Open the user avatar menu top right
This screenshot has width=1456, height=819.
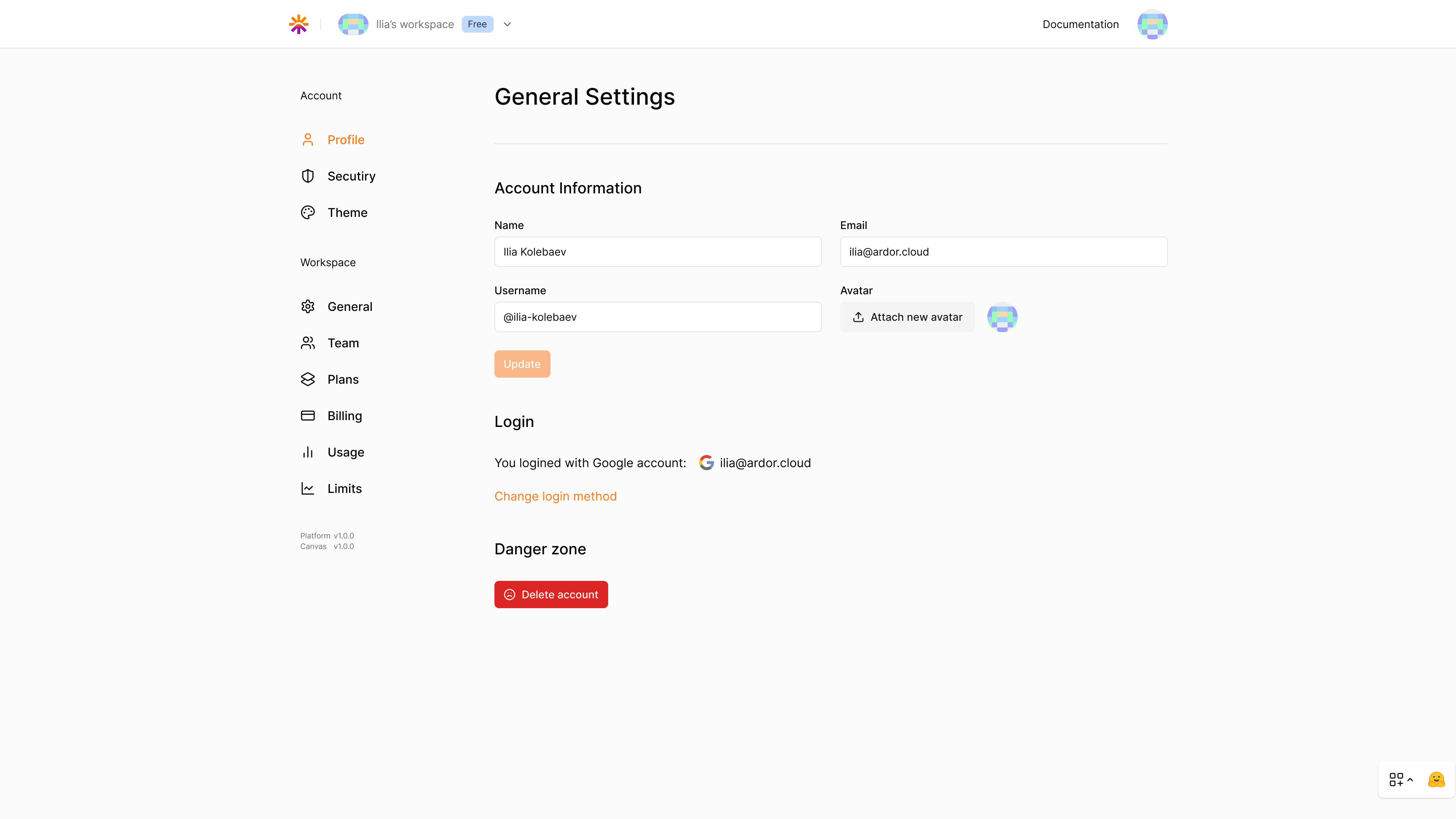1152,24
